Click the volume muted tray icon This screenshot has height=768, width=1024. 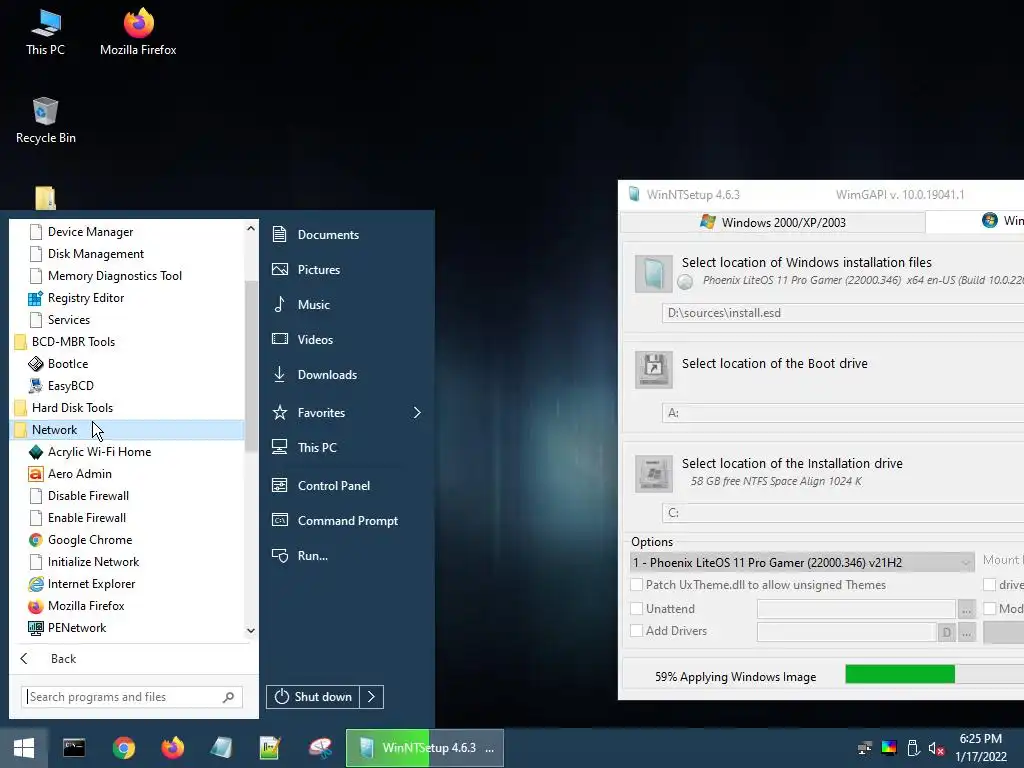pos(936,748)
